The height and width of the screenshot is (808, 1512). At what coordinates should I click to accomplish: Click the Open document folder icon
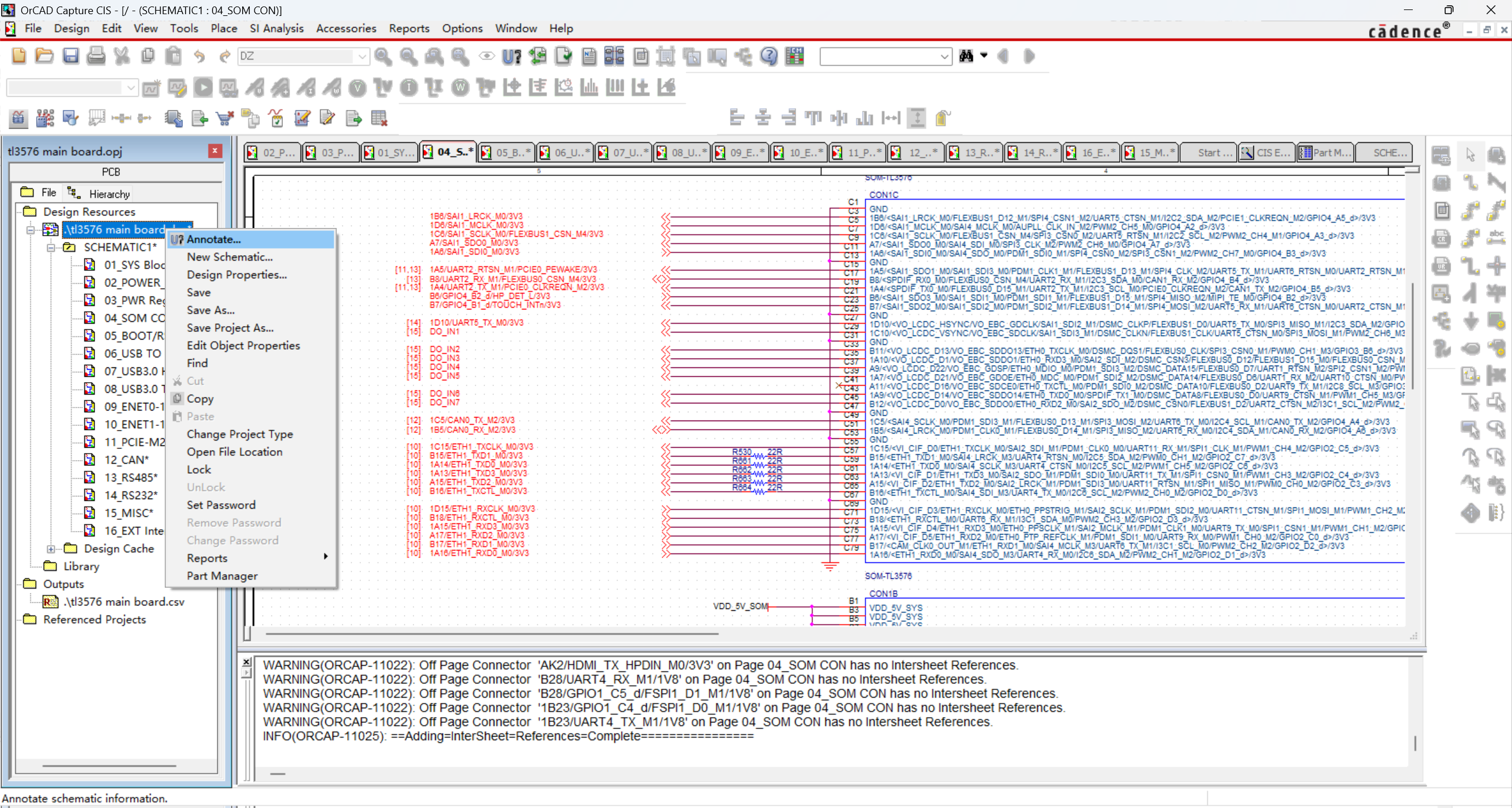click(44, 56)
